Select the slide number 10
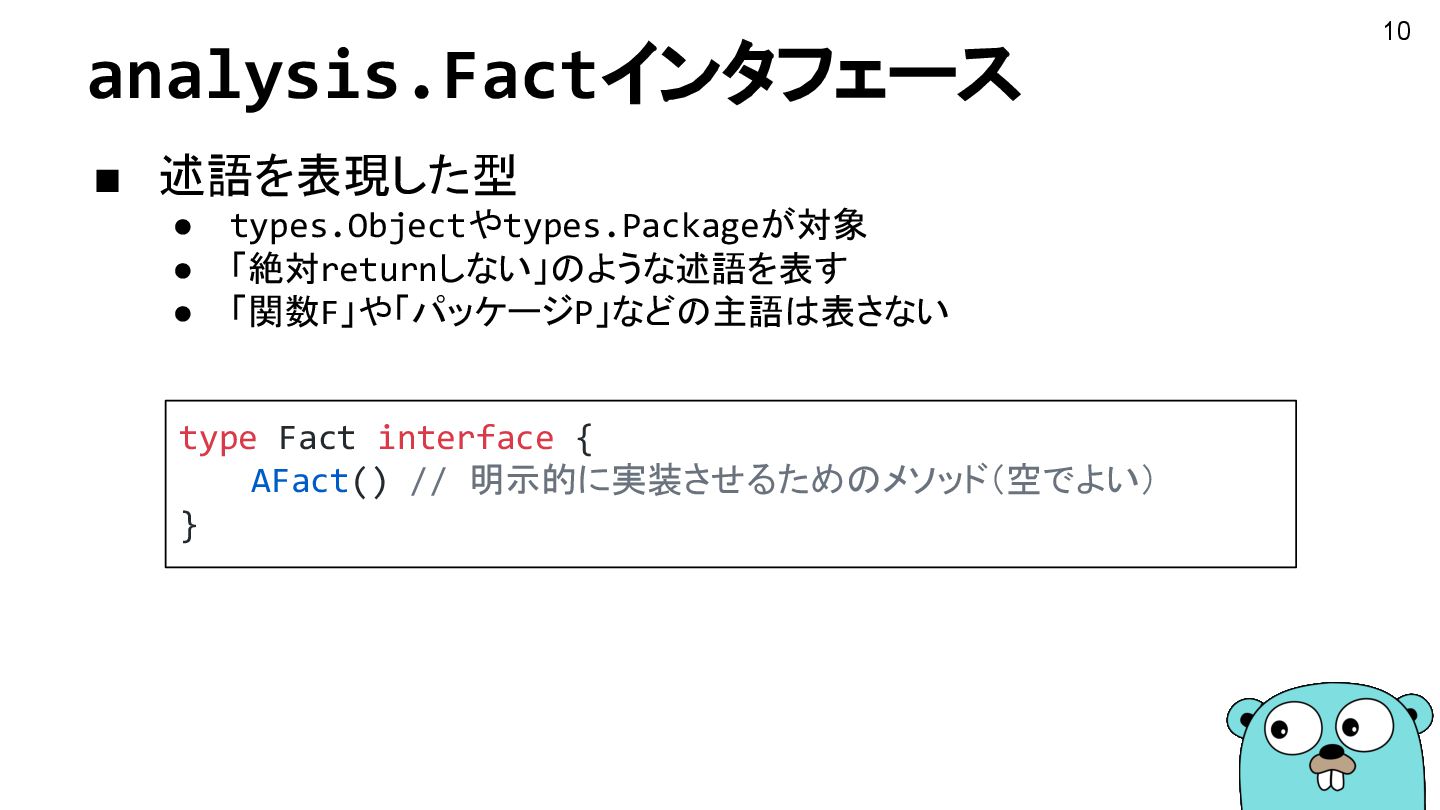Image resolution: width=1440 pixels, height=810 pixels. [x=1396, y=31]
